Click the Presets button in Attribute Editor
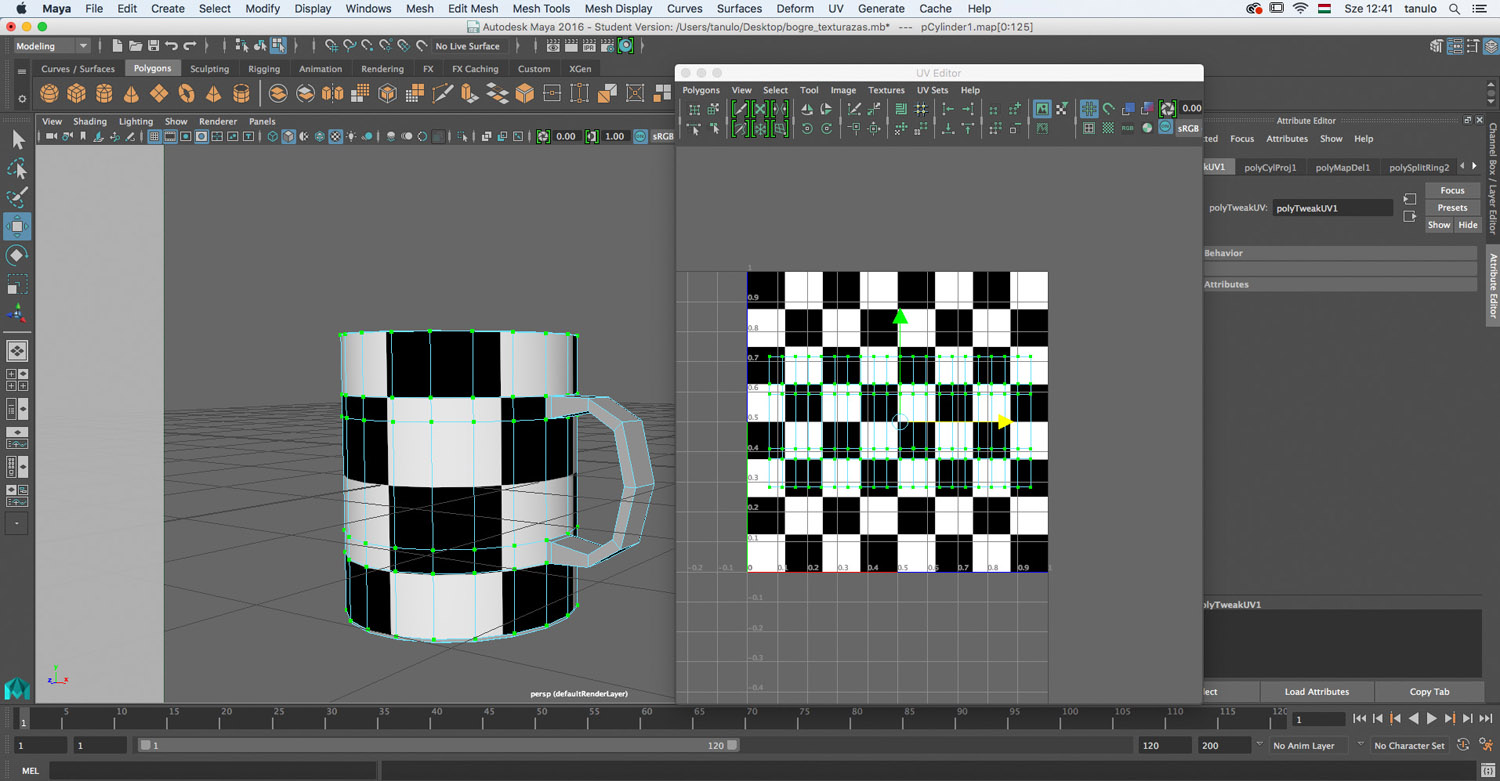The width and height of the screenshot is (1500, 781). click(1452, 208)
